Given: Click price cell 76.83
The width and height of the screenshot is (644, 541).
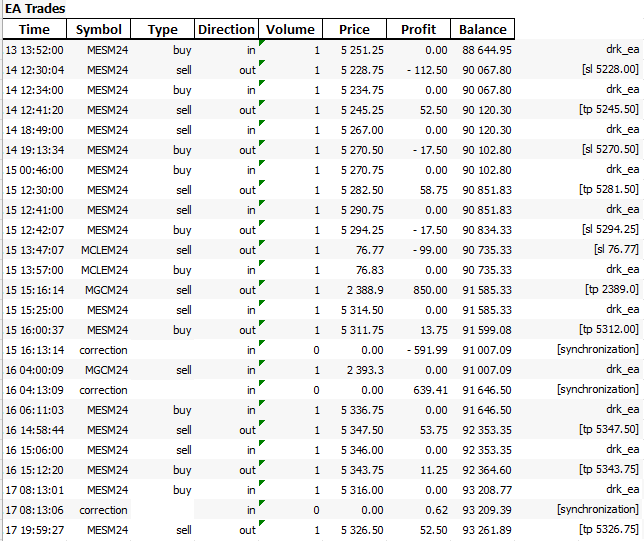Looking at the screenshot, I should tap(370, 270).
